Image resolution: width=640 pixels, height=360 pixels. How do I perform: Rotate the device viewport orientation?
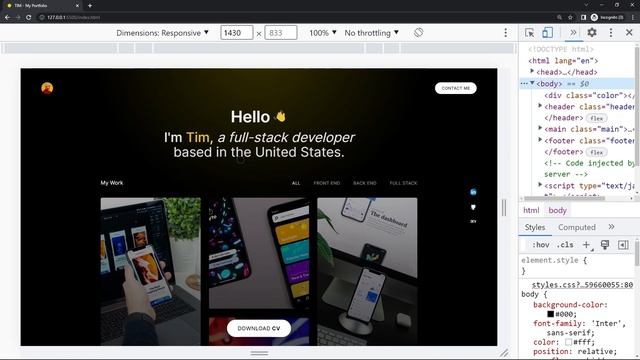click(418, 32)
